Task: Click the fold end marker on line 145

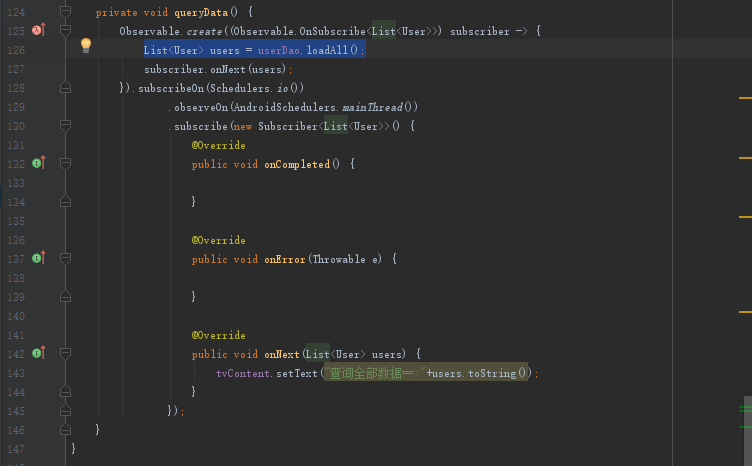Action: [66, 411]
